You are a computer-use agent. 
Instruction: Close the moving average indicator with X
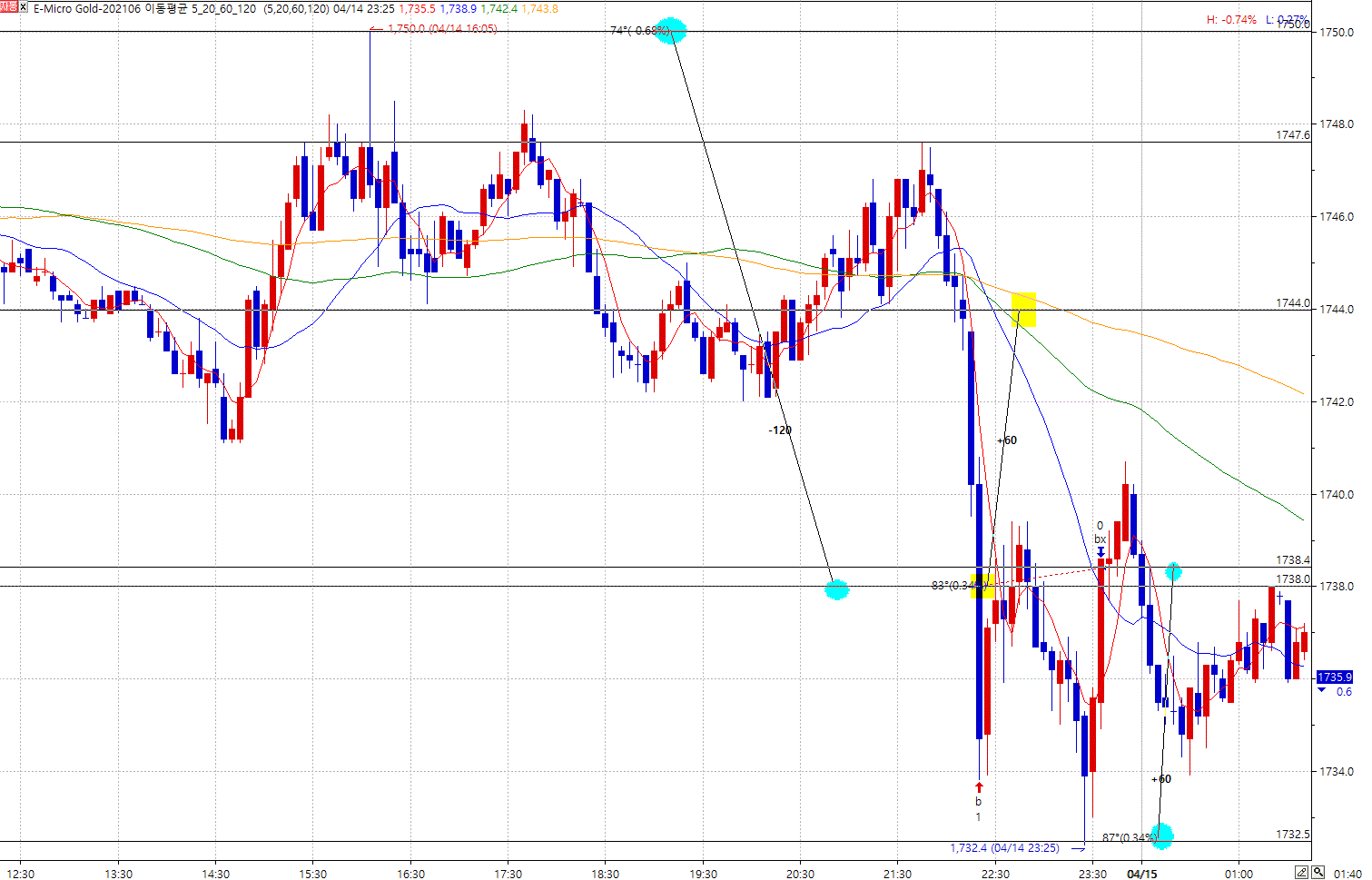25,8
